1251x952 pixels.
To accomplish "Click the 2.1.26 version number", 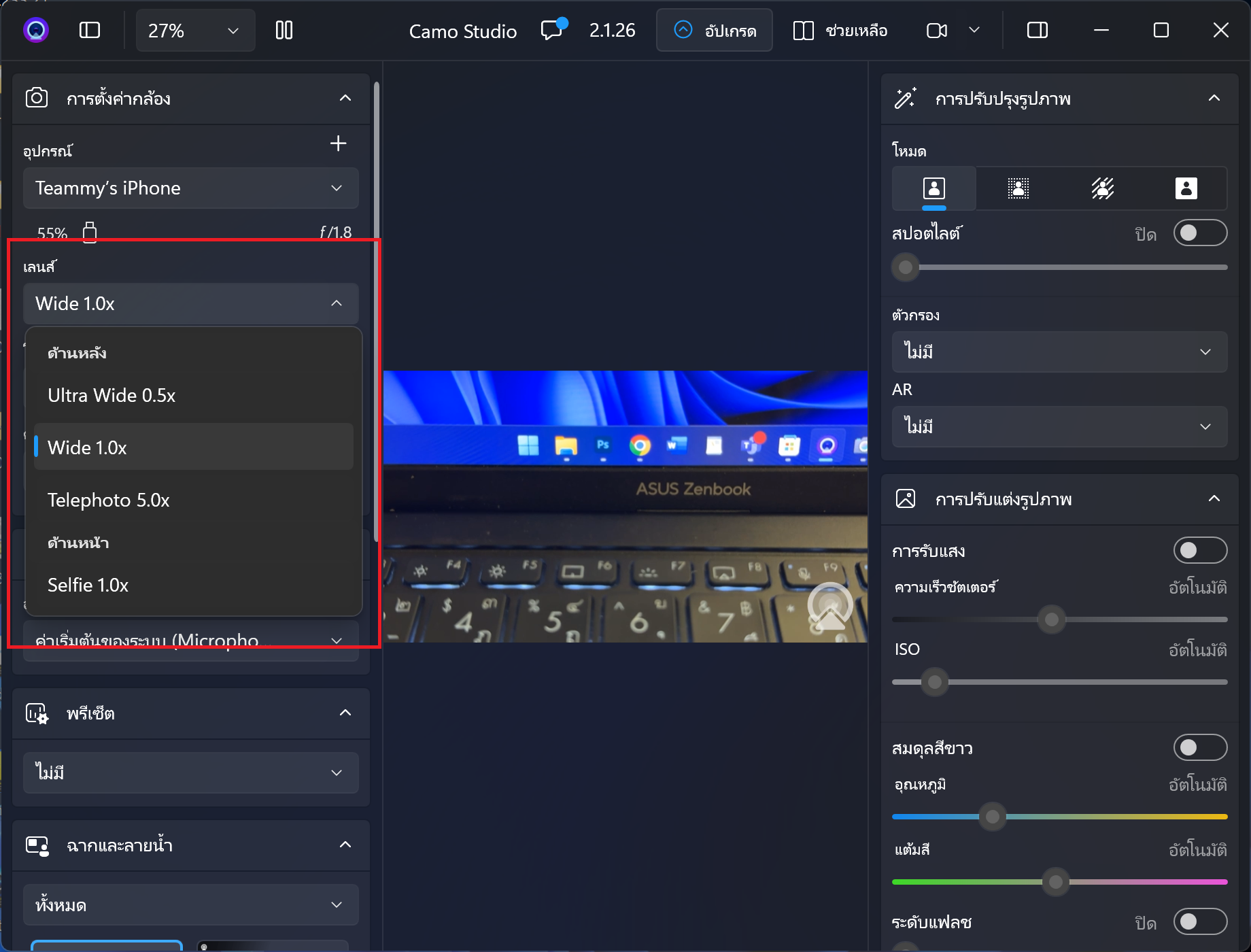I will pyautogui.click(x=612, y=30).
